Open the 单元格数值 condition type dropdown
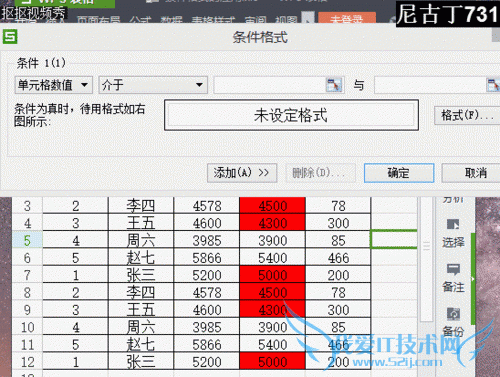The width and height of the screenshot is (500, 377). [54, 85]
